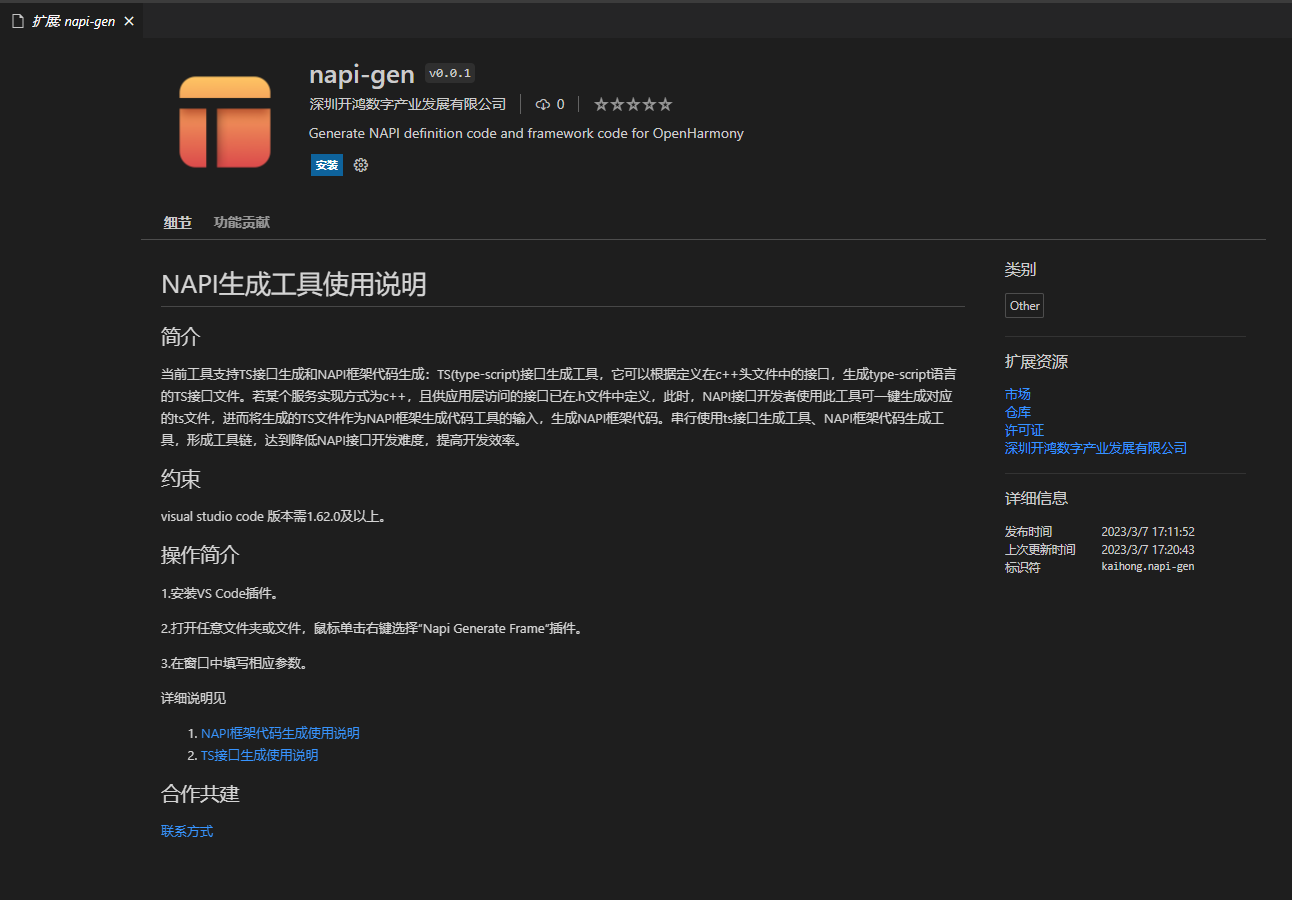Close the napi-gen extension tab
The width and height of the screenshot is (1292, 900).
129,21
